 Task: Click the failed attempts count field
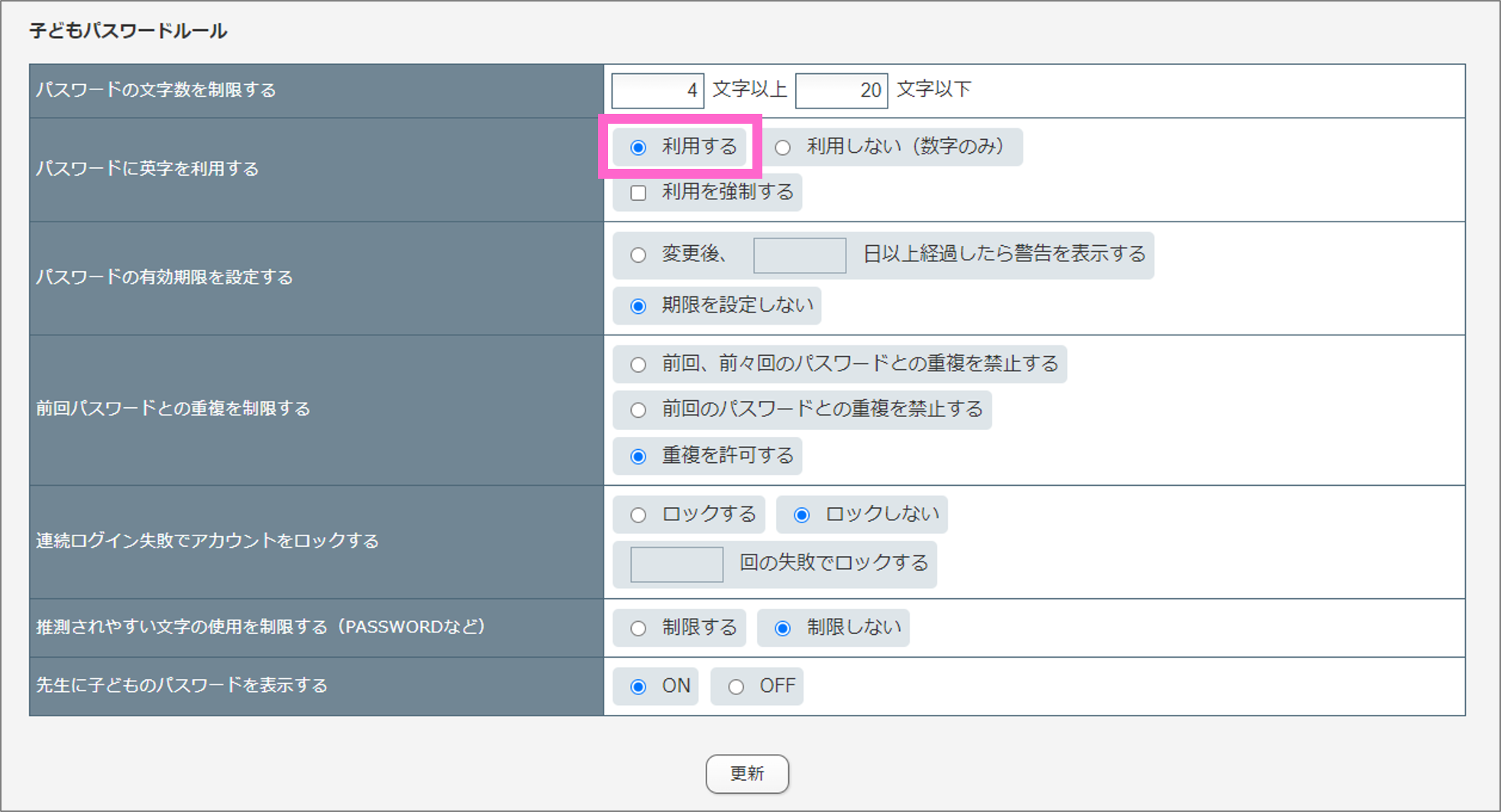675,564
